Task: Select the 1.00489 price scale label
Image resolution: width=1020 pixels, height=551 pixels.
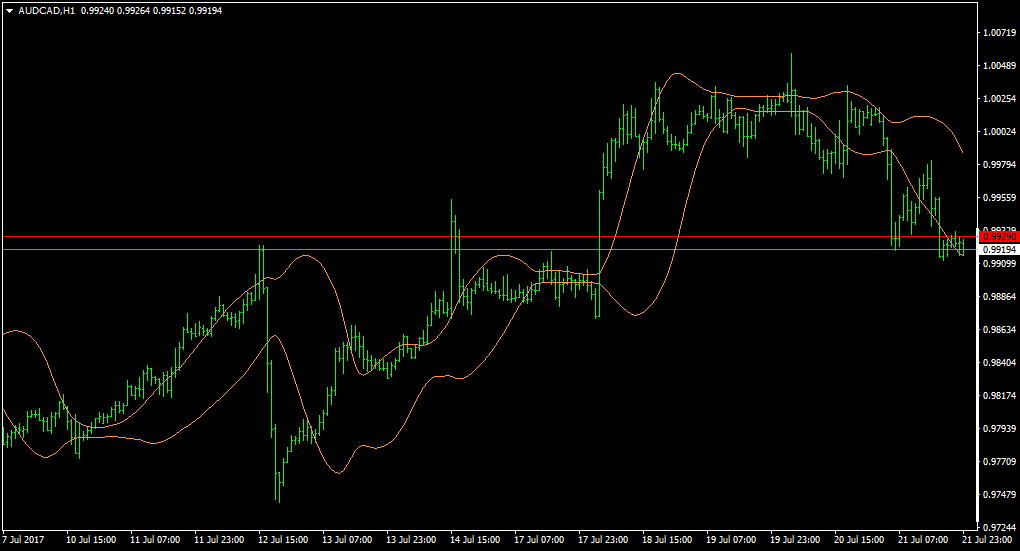Action: tap(1000, 66)
